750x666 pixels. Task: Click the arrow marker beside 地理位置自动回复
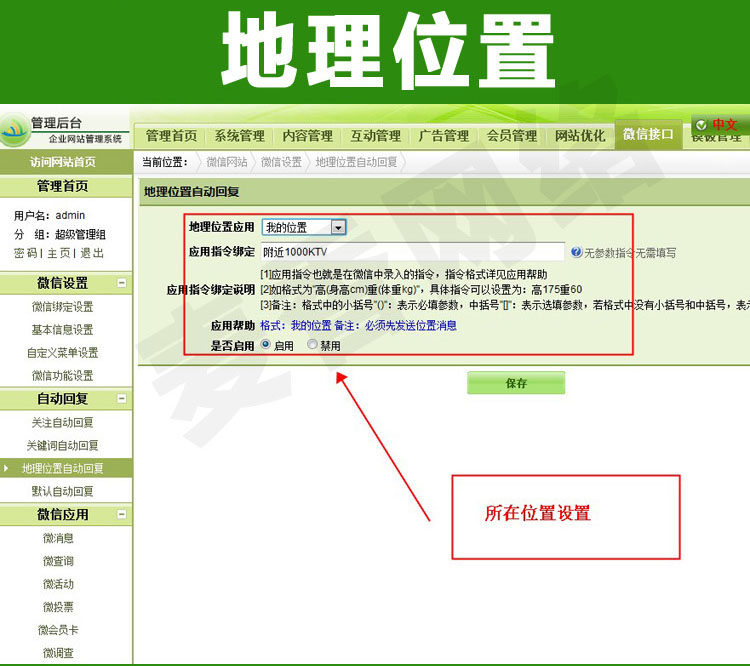coord(6,468)
